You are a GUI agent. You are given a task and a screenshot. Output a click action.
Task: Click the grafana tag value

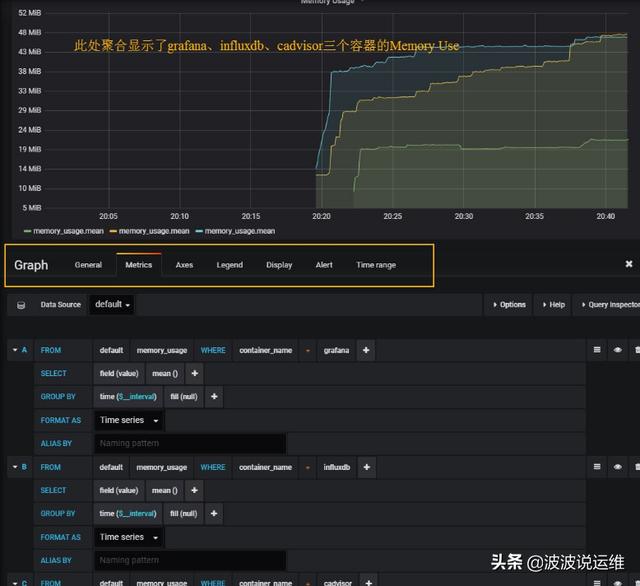336,350
